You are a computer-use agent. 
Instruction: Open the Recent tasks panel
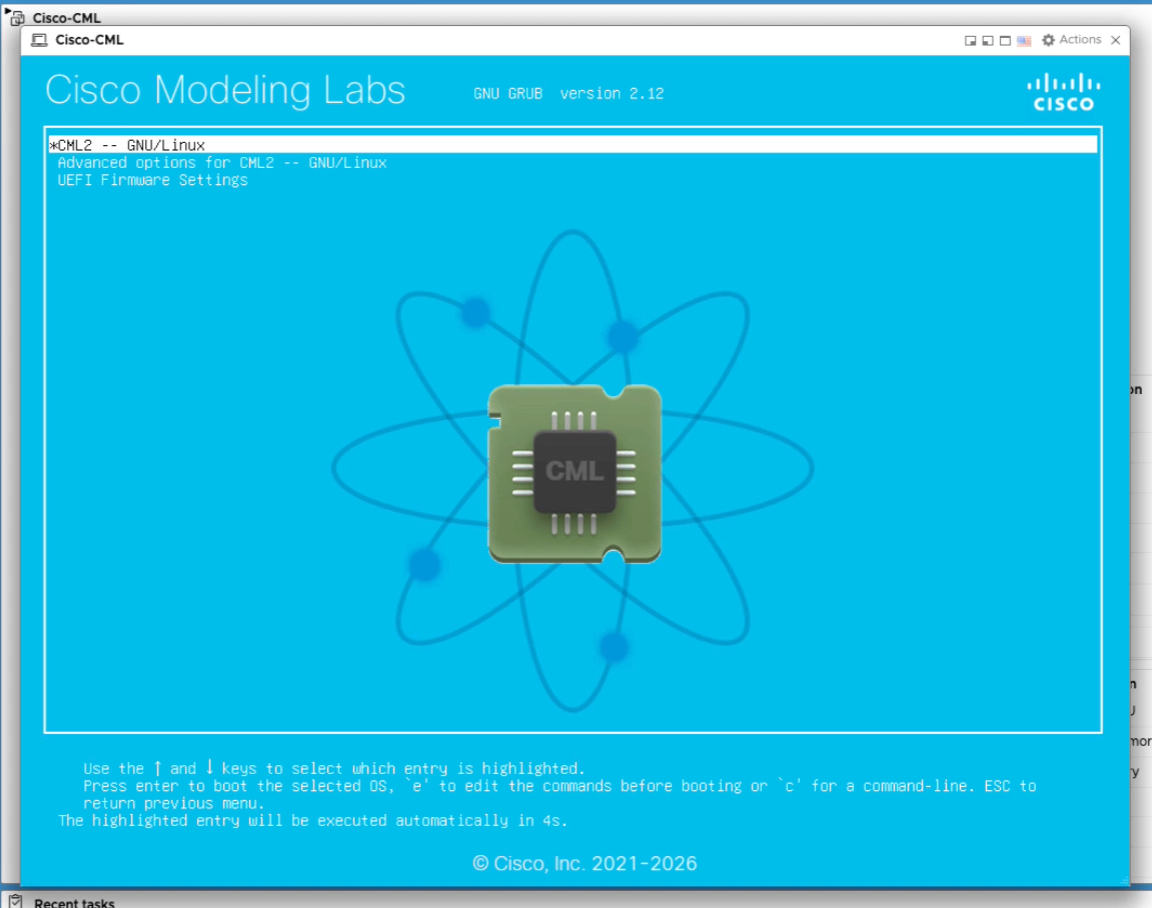tap(74, 903)
